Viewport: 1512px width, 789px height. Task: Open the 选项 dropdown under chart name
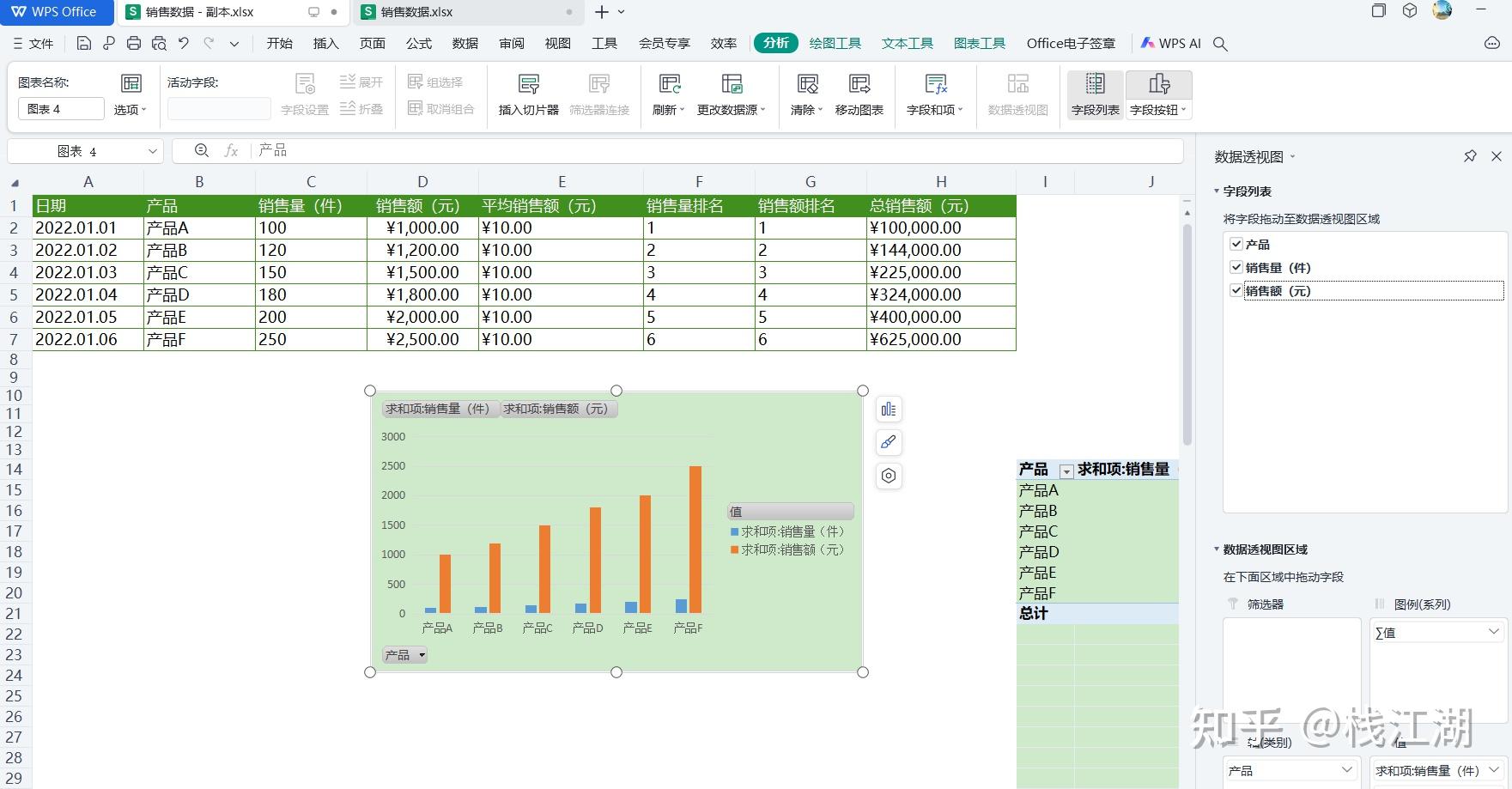point(129,110)
